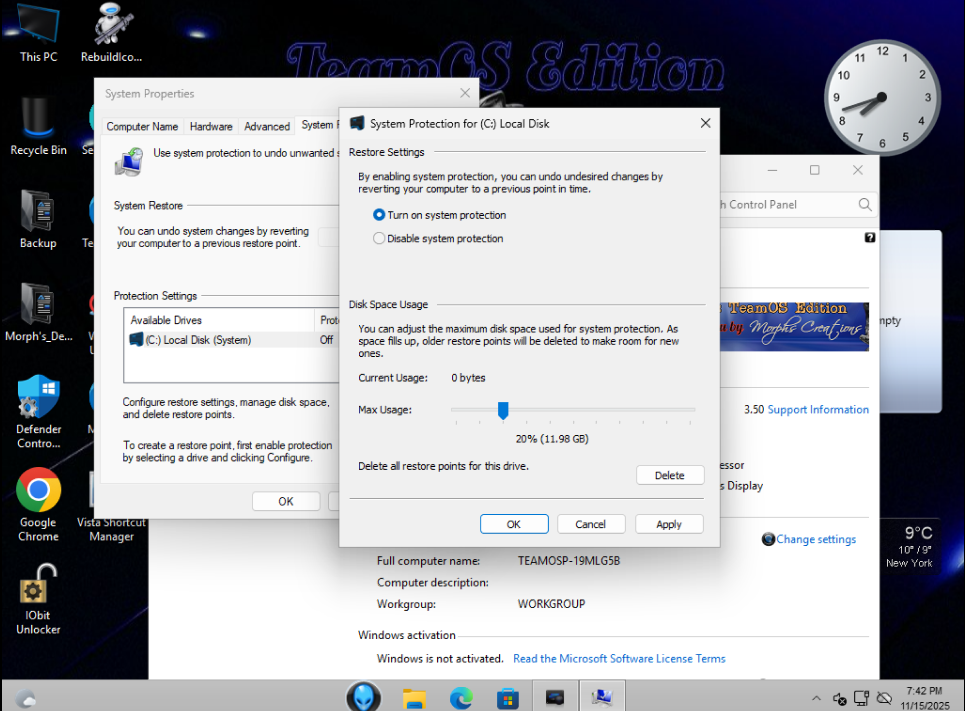Show hidden tray icons chevron
Screen dimensions: 965x711
(816, 698)
